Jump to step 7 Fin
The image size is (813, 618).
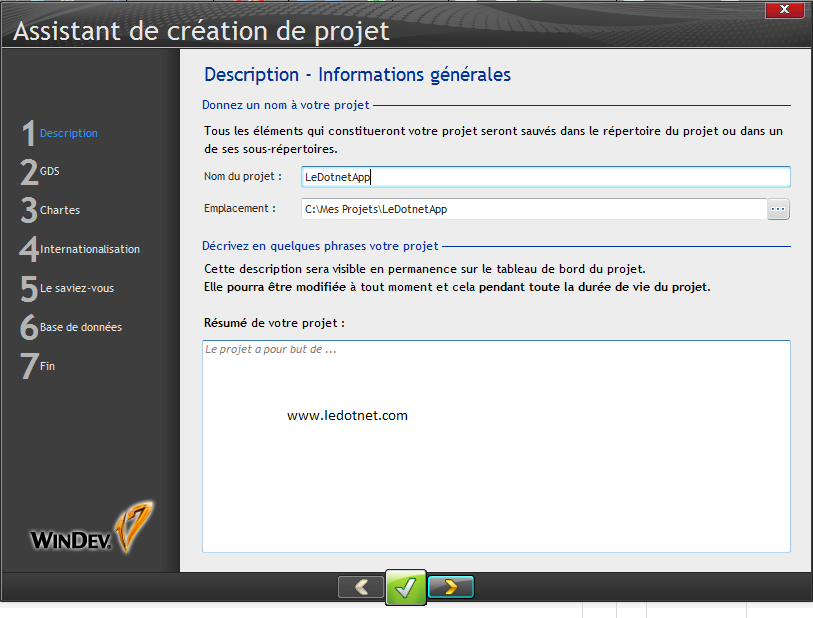click(x=44, y=366)
